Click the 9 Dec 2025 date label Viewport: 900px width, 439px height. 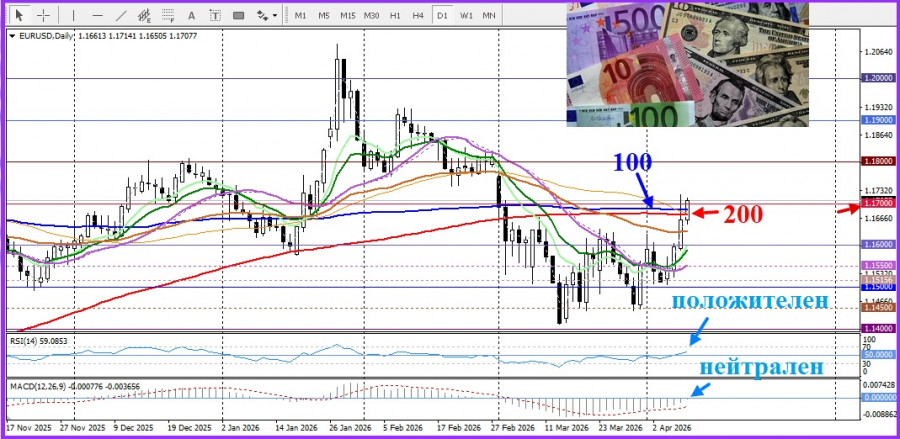(133, 428)
